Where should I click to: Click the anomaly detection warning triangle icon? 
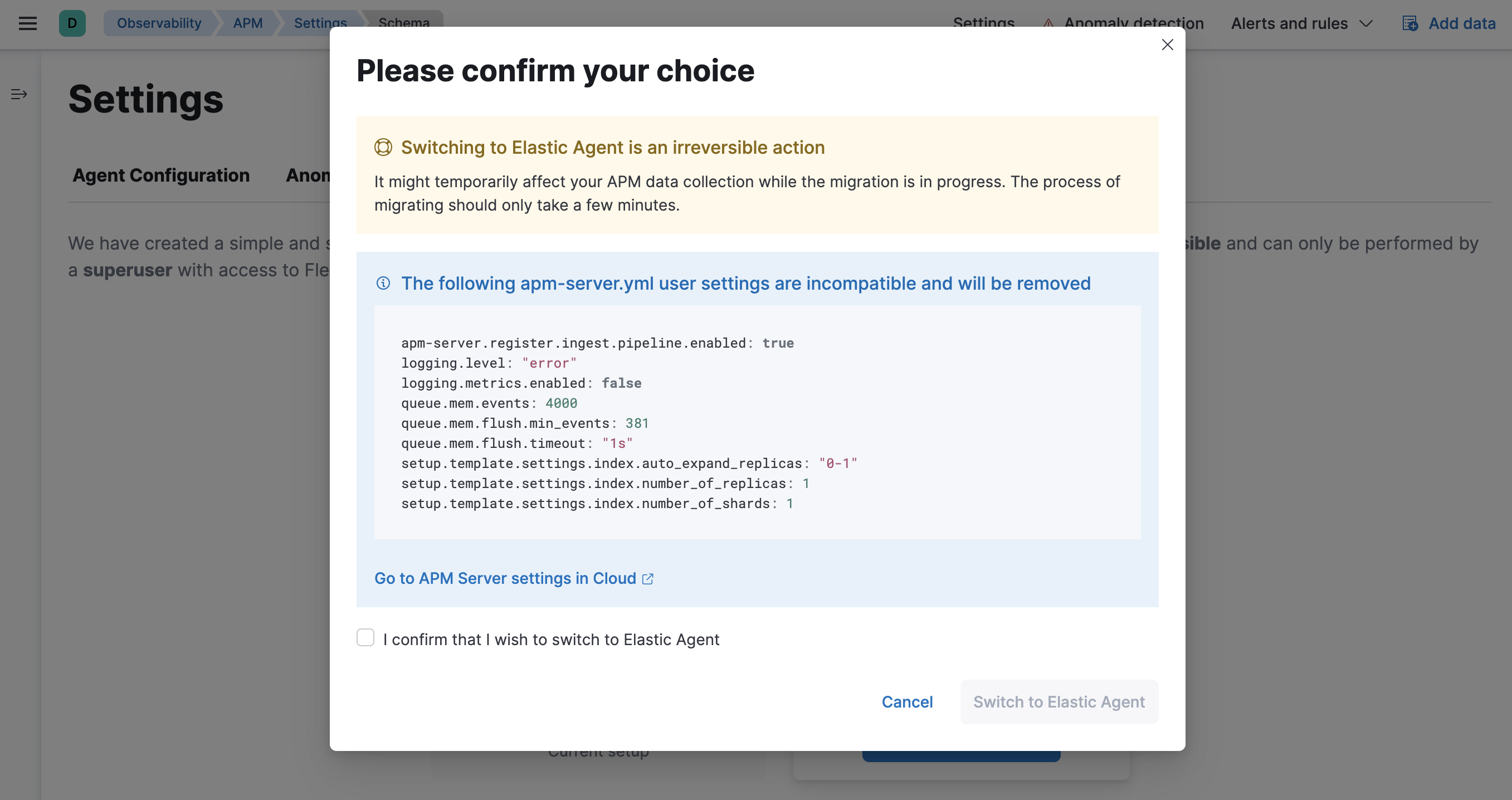[x=1048, y=23]
